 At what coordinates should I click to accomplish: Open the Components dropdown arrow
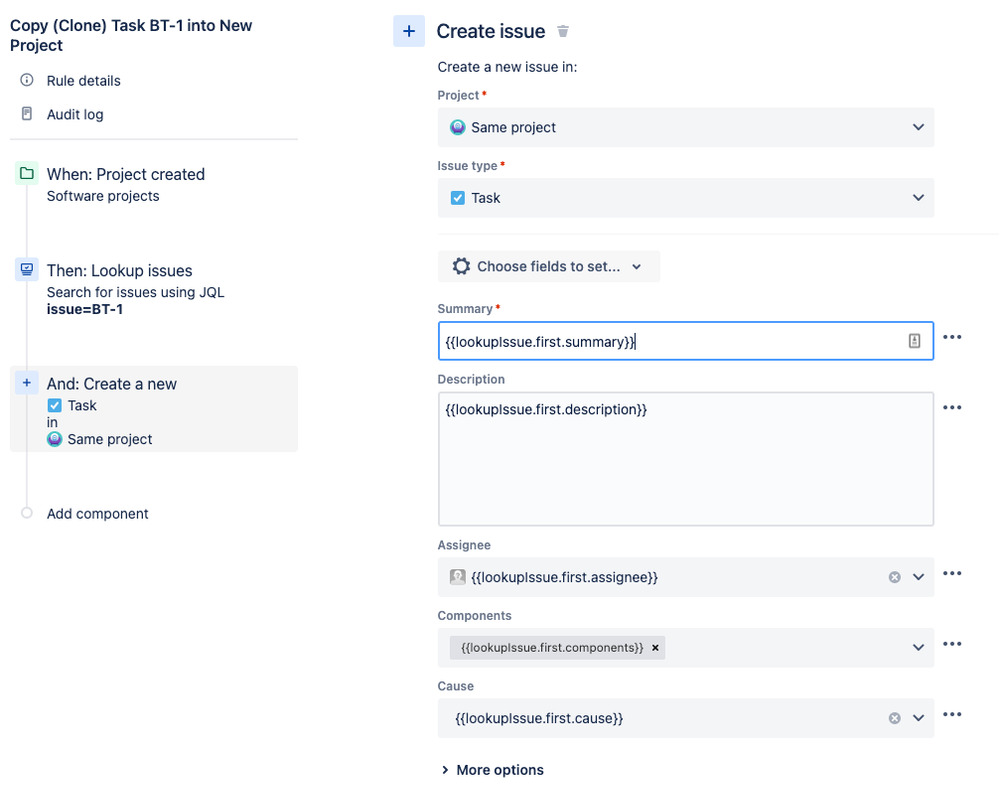(x=918, y=648)
